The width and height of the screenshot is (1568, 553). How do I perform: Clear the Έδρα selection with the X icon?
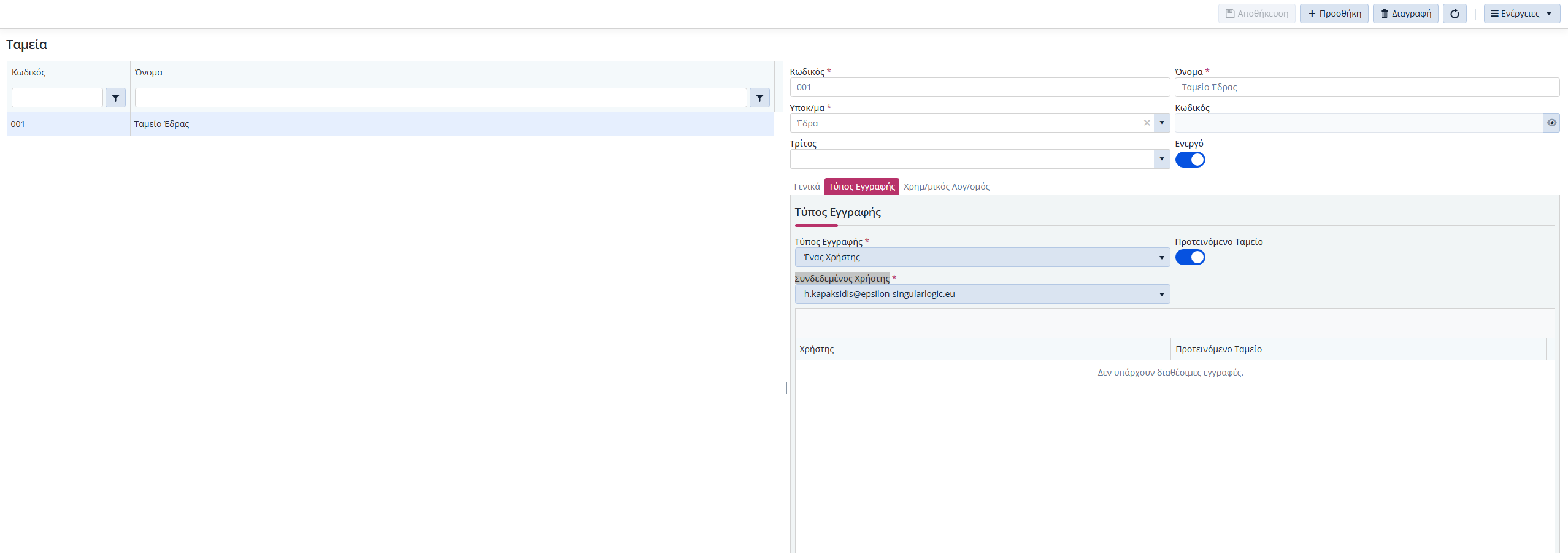[x=1147, y=123]
